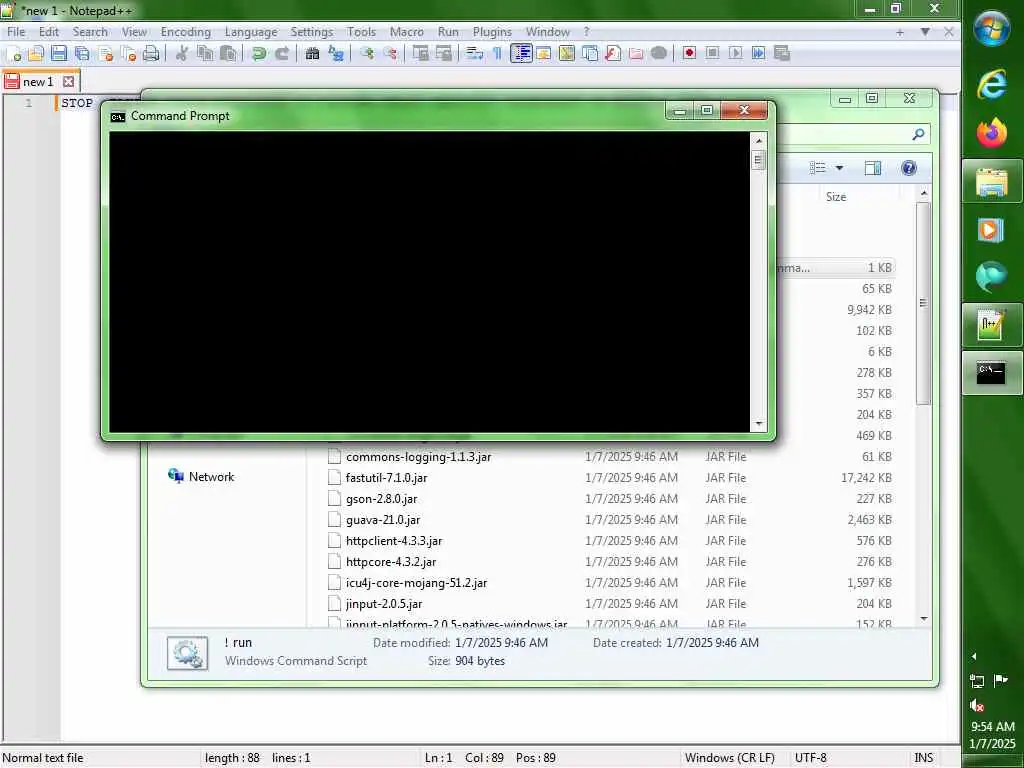Open the Explorer view options dropdown arrow
This screenshot has width=1024, height=768.
point(840,168)
